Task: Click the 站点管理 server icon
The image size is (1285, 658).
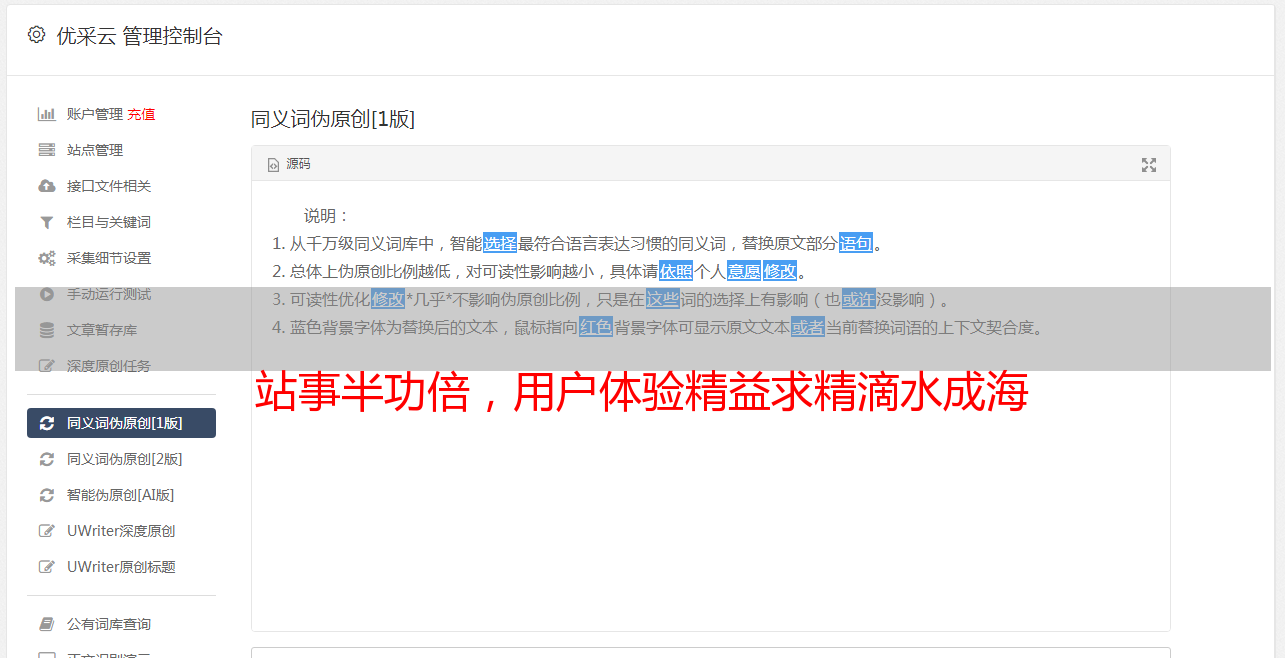Action: point(46,150)
